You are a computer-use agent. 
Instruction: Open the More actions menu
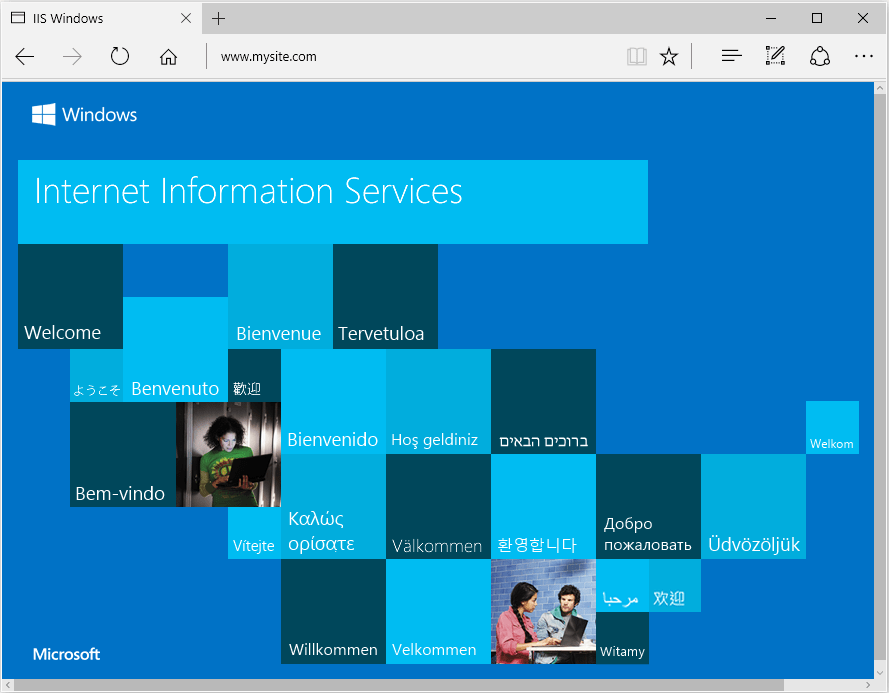[x=864, y=56]
